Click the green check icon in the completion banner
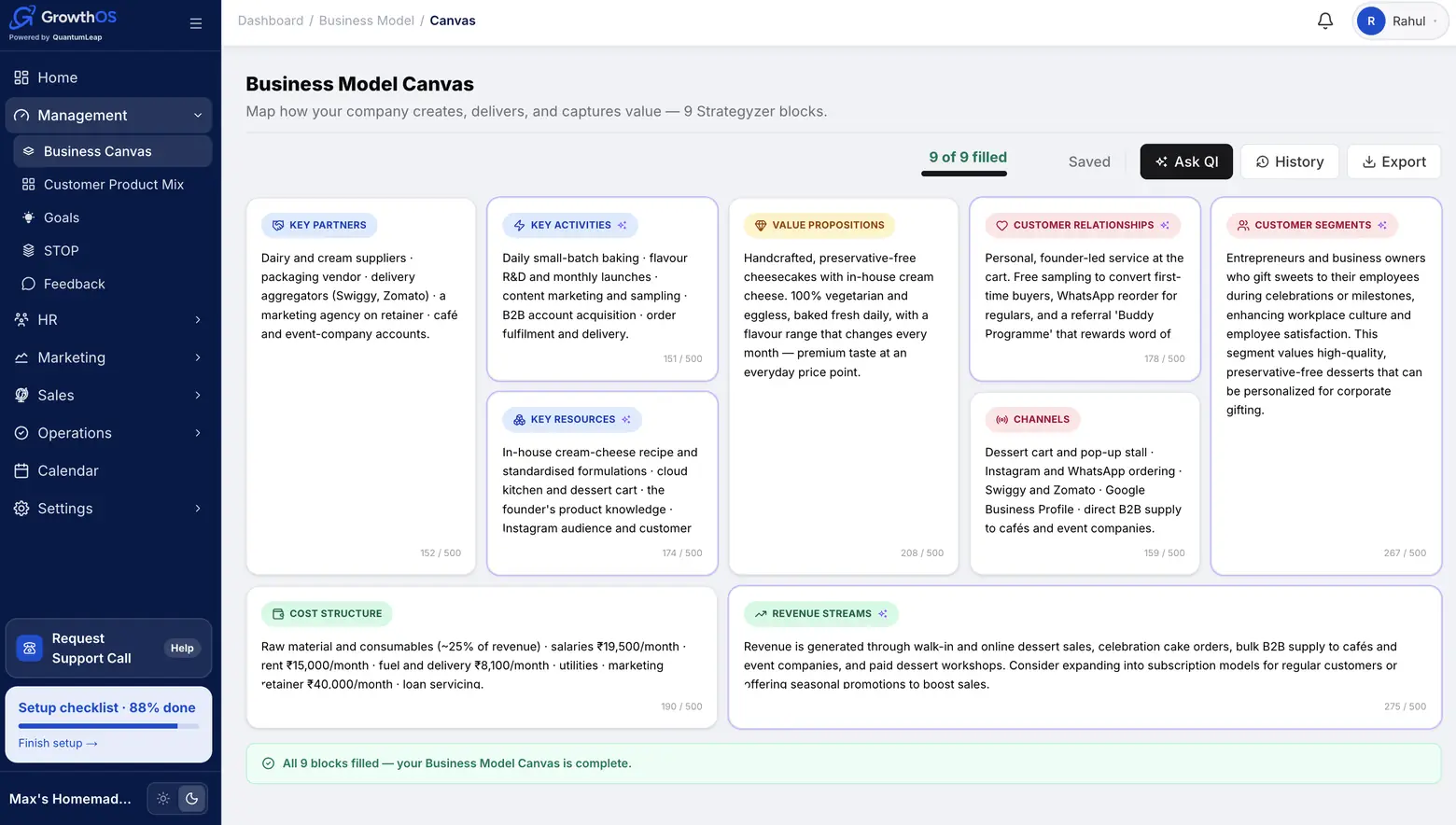The height and width of the screenshot is (825, 1456). pos(269,763)
